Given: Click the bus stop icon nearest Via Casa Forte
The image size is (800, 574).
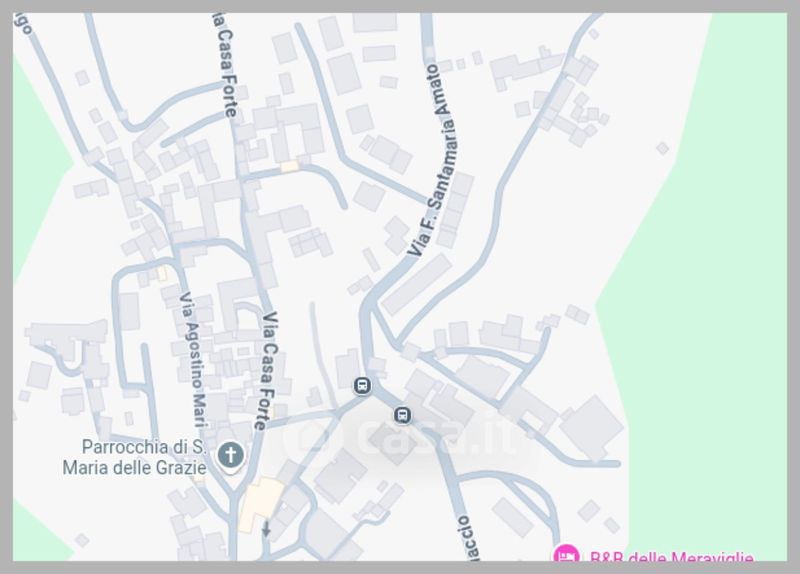Looking at the screenshot, I should (x=362, y=386).
